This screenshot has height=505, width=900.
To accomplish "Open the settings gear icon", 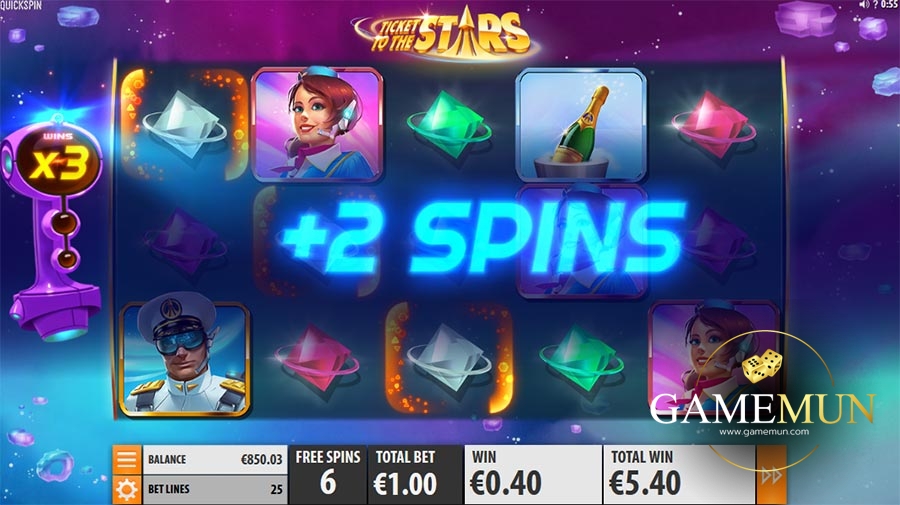I will click(127, 490).
